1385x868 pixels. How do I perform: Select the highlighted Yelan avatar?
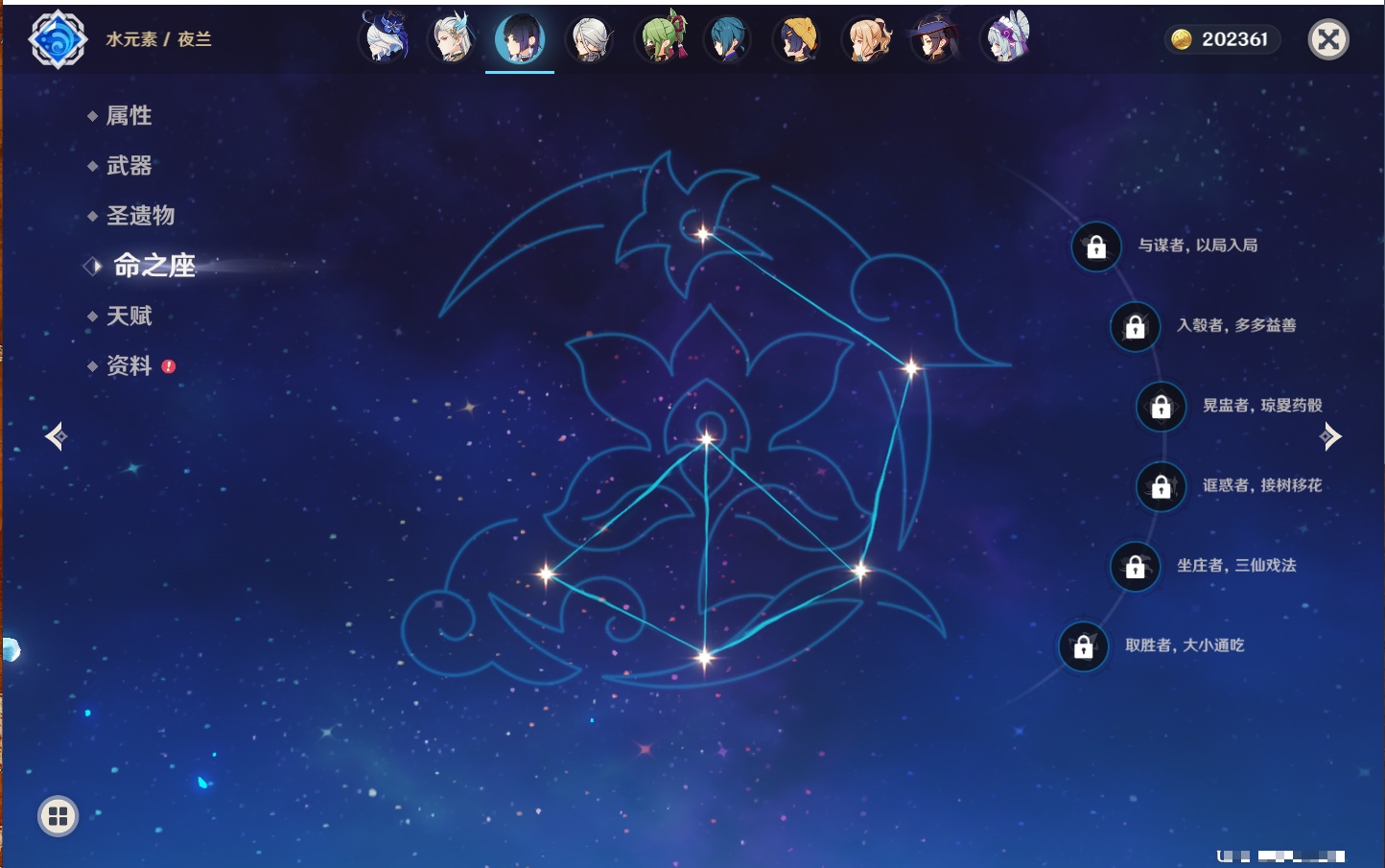click(x=520, y=39)
